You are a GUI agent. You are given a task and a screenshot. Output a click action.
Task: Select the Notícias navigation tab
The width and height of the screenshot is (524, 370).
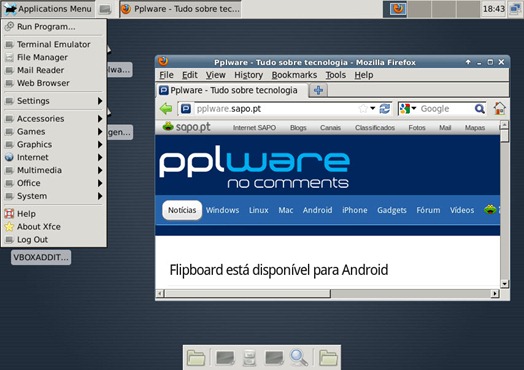182,210
